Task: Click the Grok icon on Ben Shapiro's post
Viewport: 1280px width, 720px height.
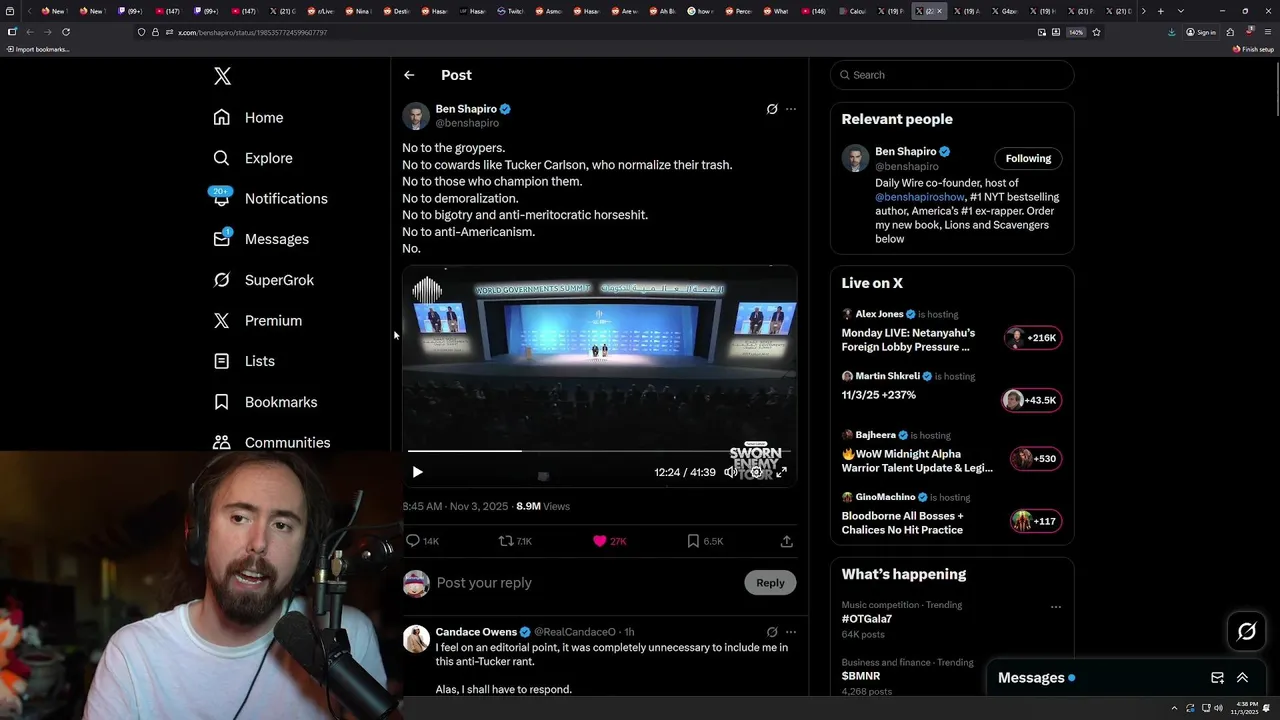Action: coord(772,109)
